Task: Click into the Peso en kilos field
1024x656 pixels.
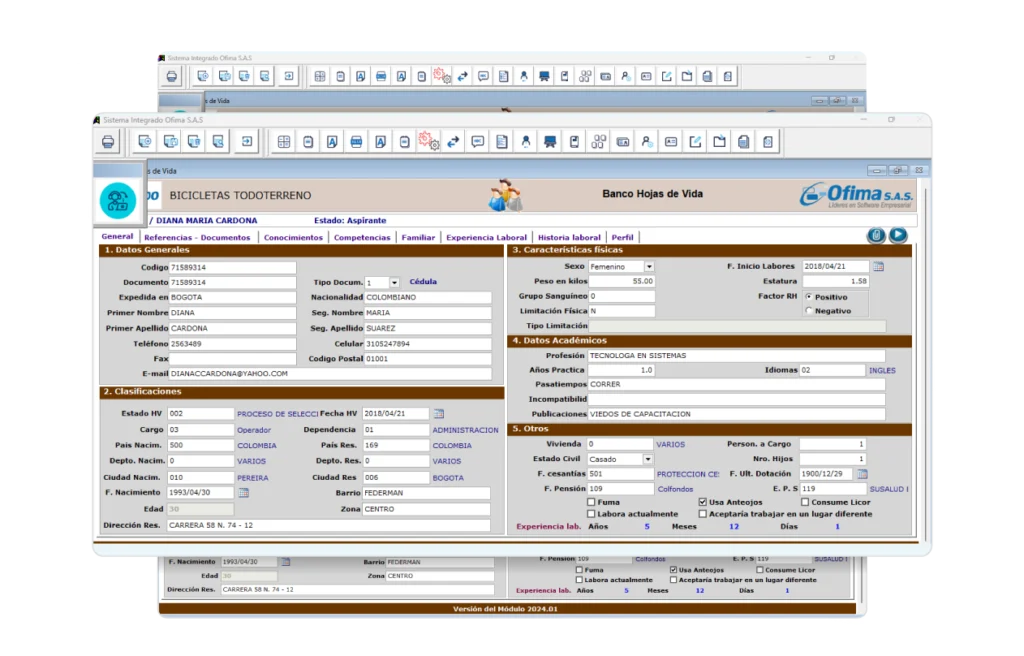Action: 622,281
